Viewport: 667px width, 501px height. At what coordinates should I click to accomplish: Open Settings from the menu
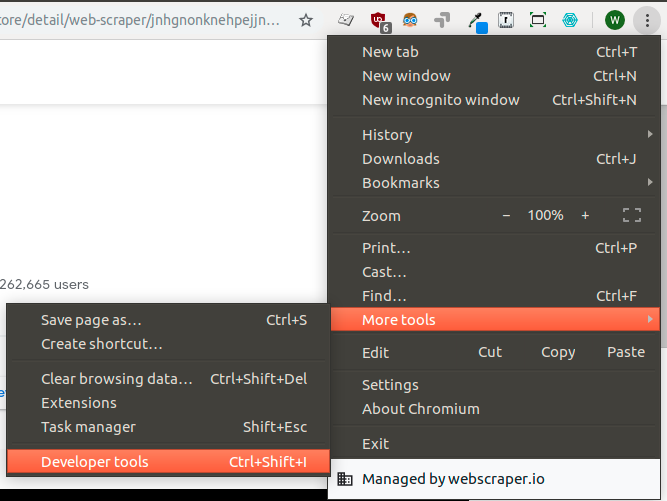[496, 385]
